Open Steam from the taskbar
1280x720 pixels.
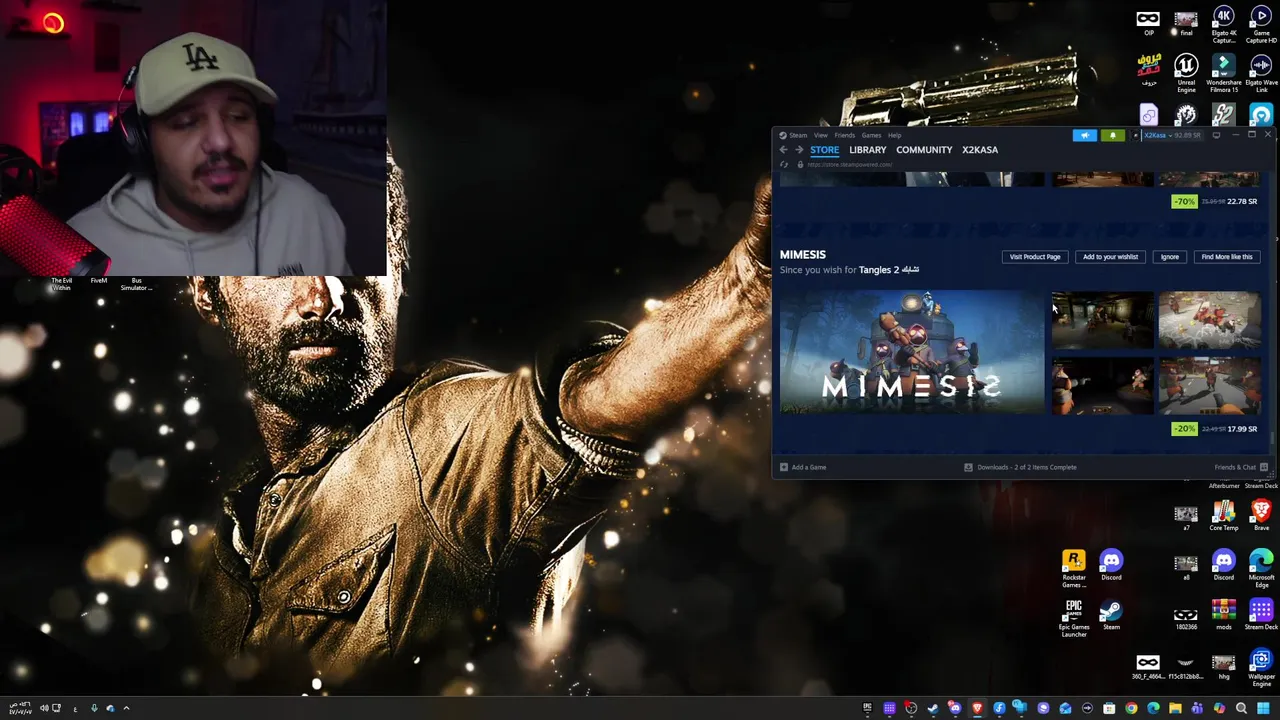(933, 708)
